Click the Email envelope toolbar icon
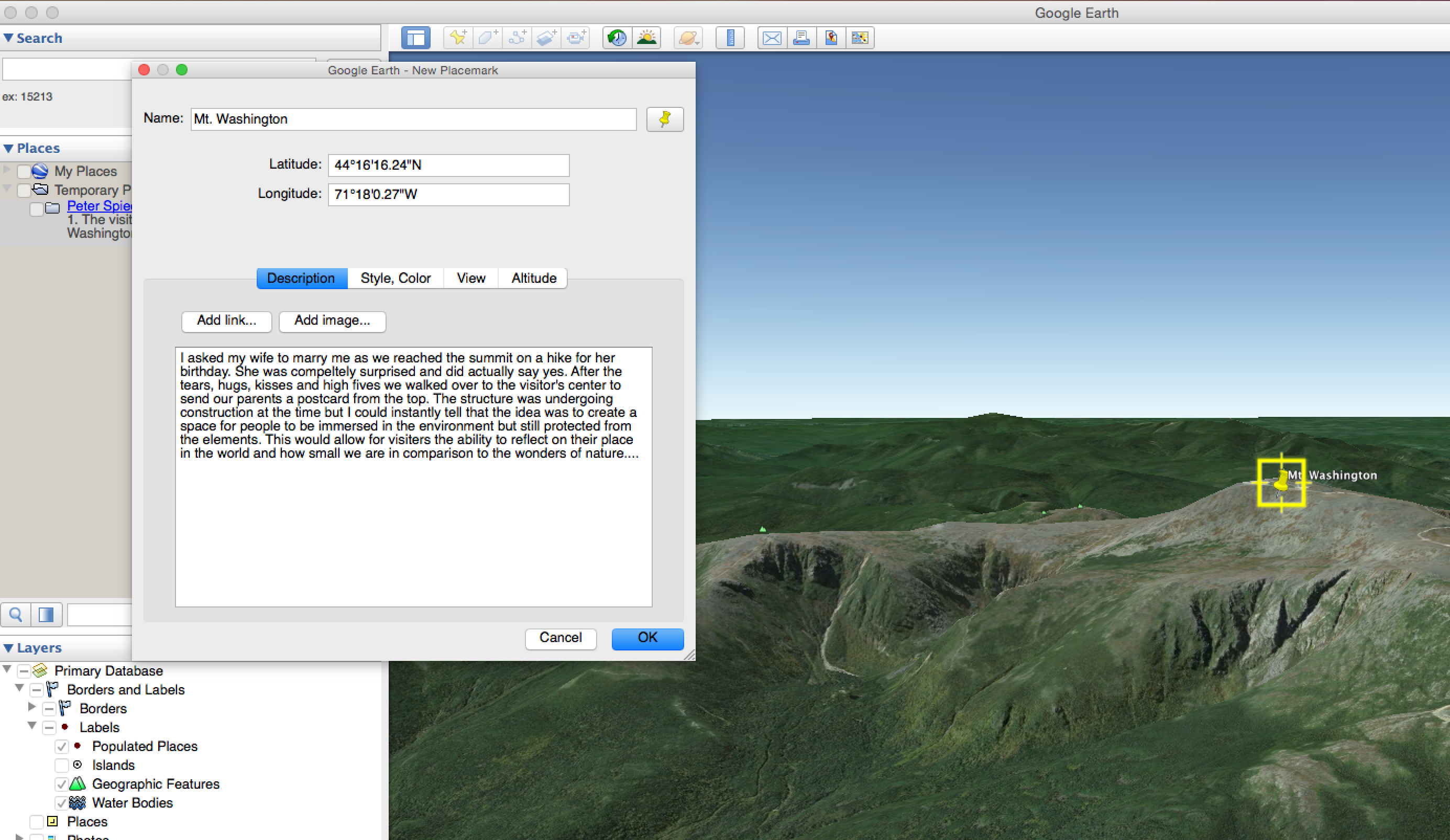1450x840 pixels. [772, 38]
